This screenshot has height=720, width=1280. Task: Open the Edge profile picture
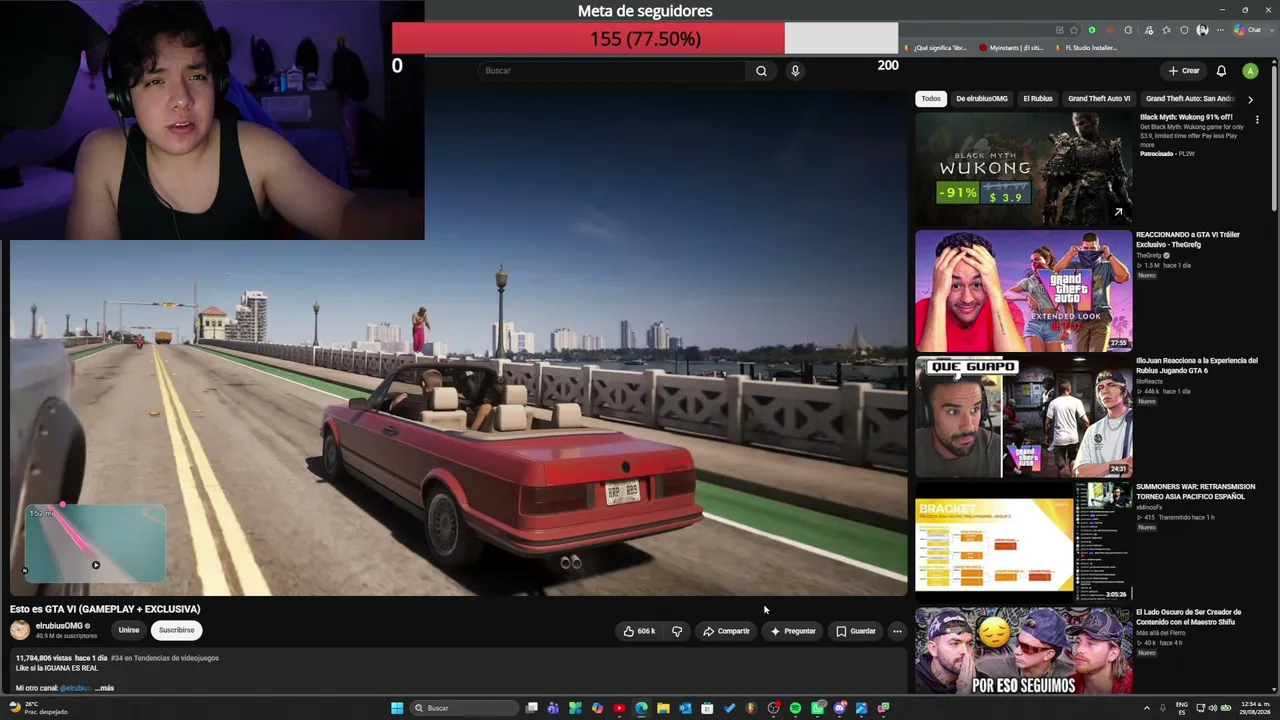(x=1203, y=30)
